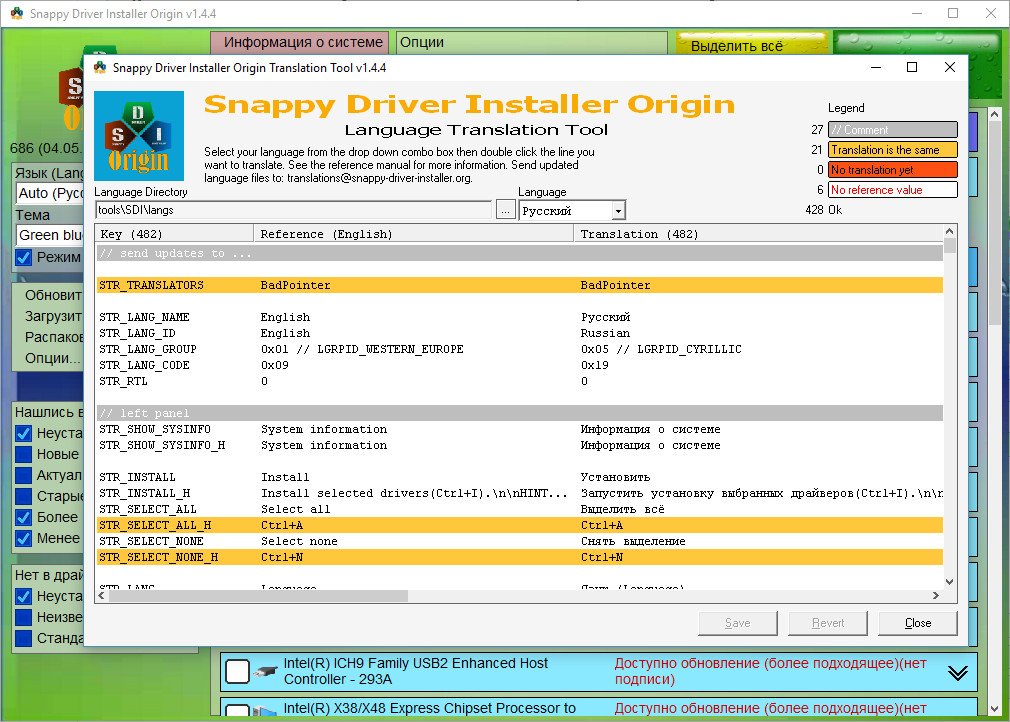
Task: Open the Тема dropdown showing Green blu
Action: click(50, 235)
